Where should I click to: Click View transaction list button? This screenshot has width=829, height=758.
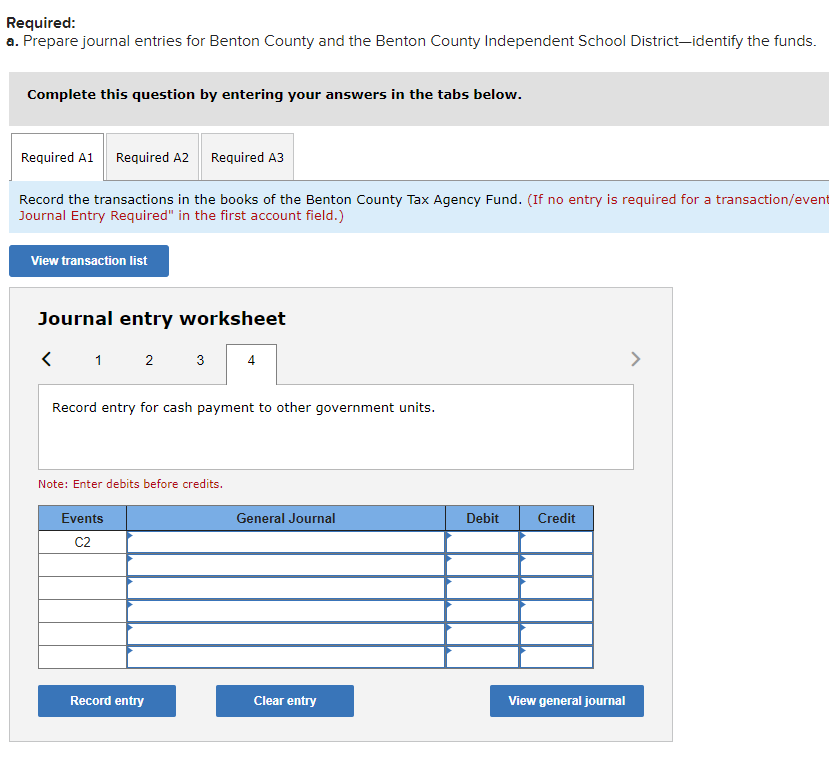click(89, 261)
